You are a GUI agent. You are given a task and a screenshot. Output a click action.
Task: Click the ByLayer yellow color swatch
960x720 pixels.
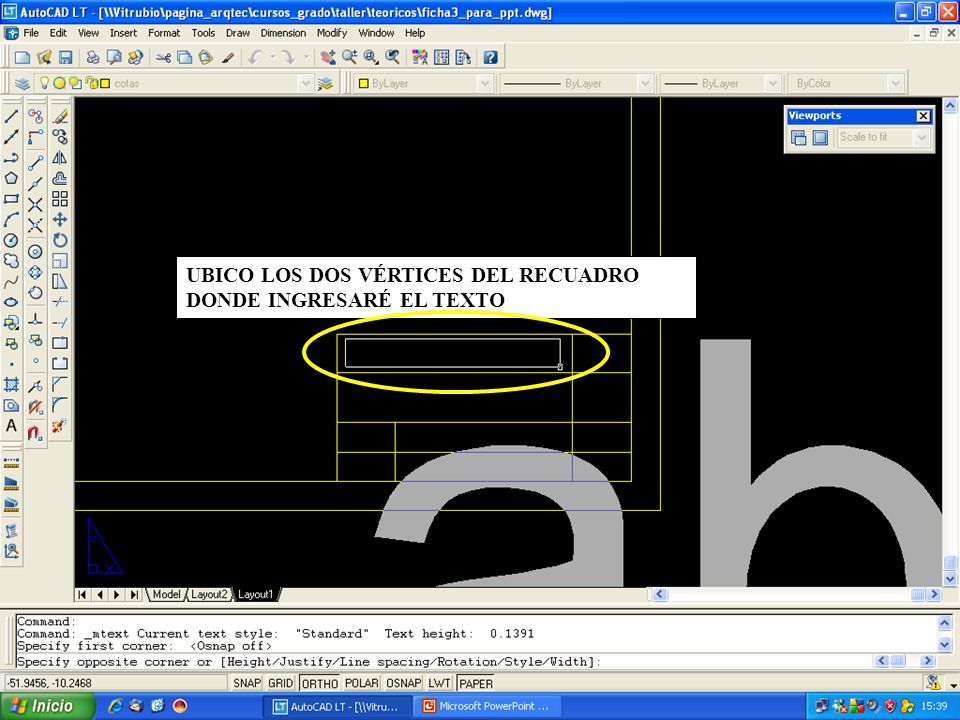click(363, 83)
